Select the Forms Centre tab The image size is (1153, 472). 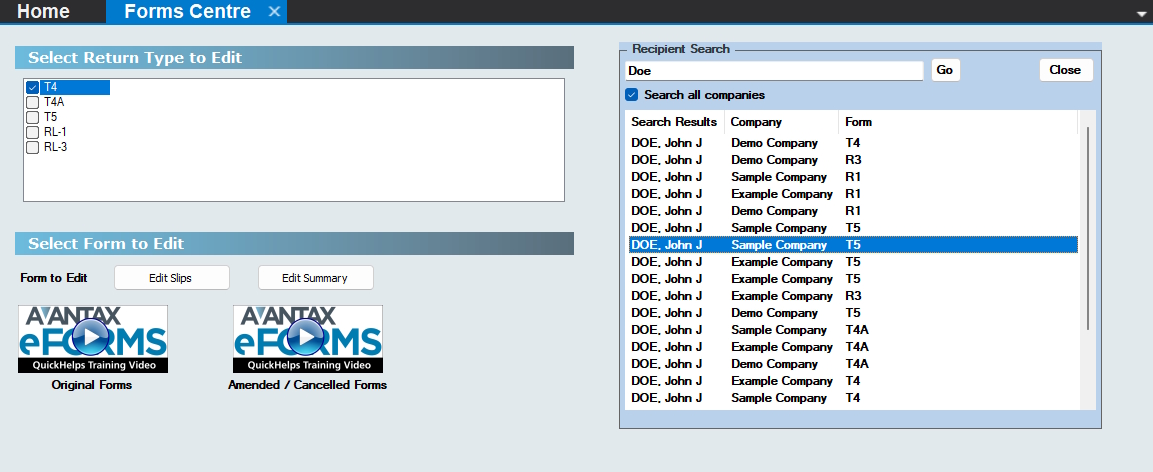(186, 12)
